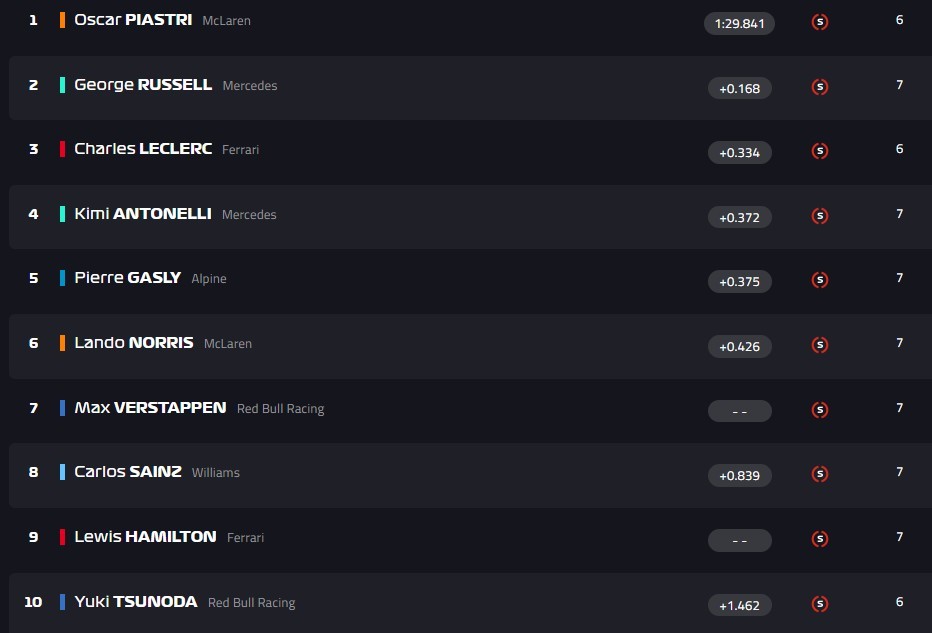Click the +0.168 gap badge

click(x=739, y=88)
